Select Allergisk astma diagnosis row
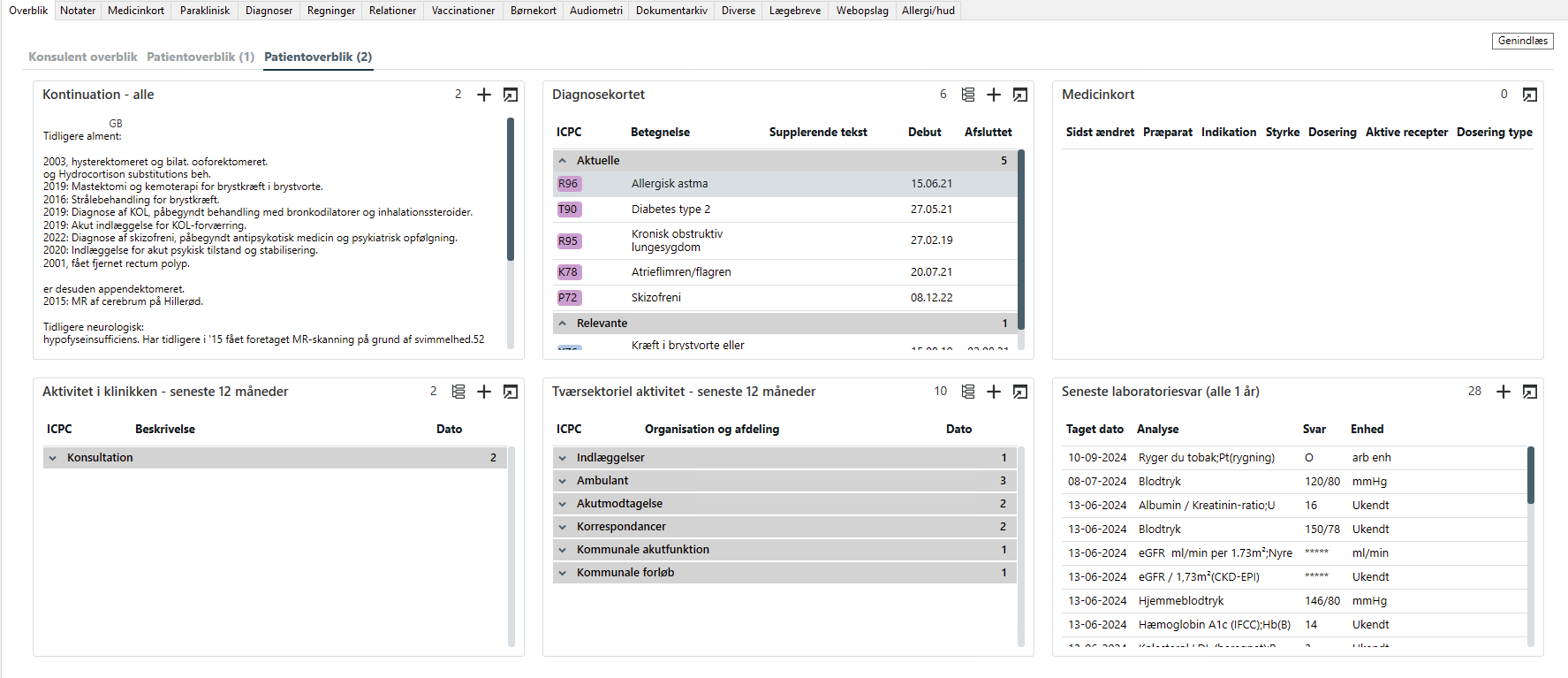 coord(785,184)
